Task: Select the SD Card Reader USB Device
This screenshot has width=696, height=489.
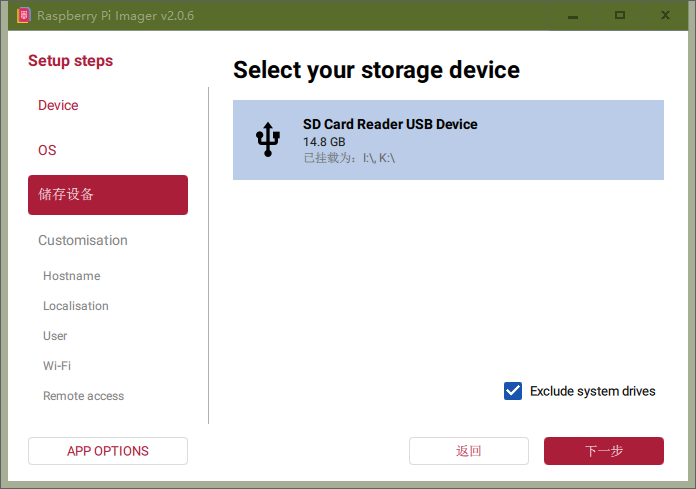Action: click(448, 140)
